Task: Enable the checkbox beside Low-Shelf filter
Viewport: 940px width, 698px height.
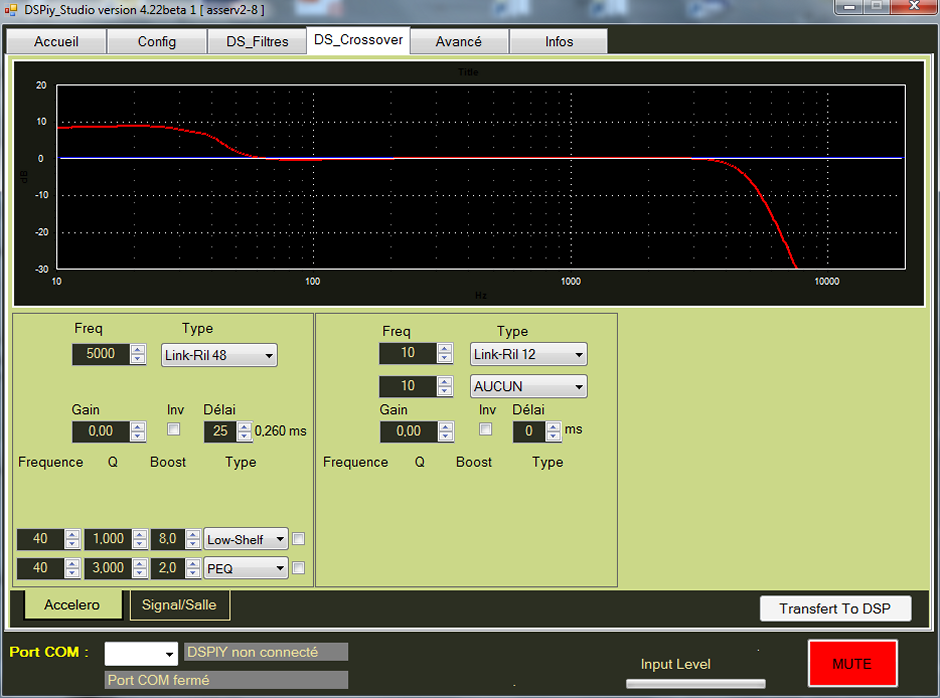Action: 298,539
